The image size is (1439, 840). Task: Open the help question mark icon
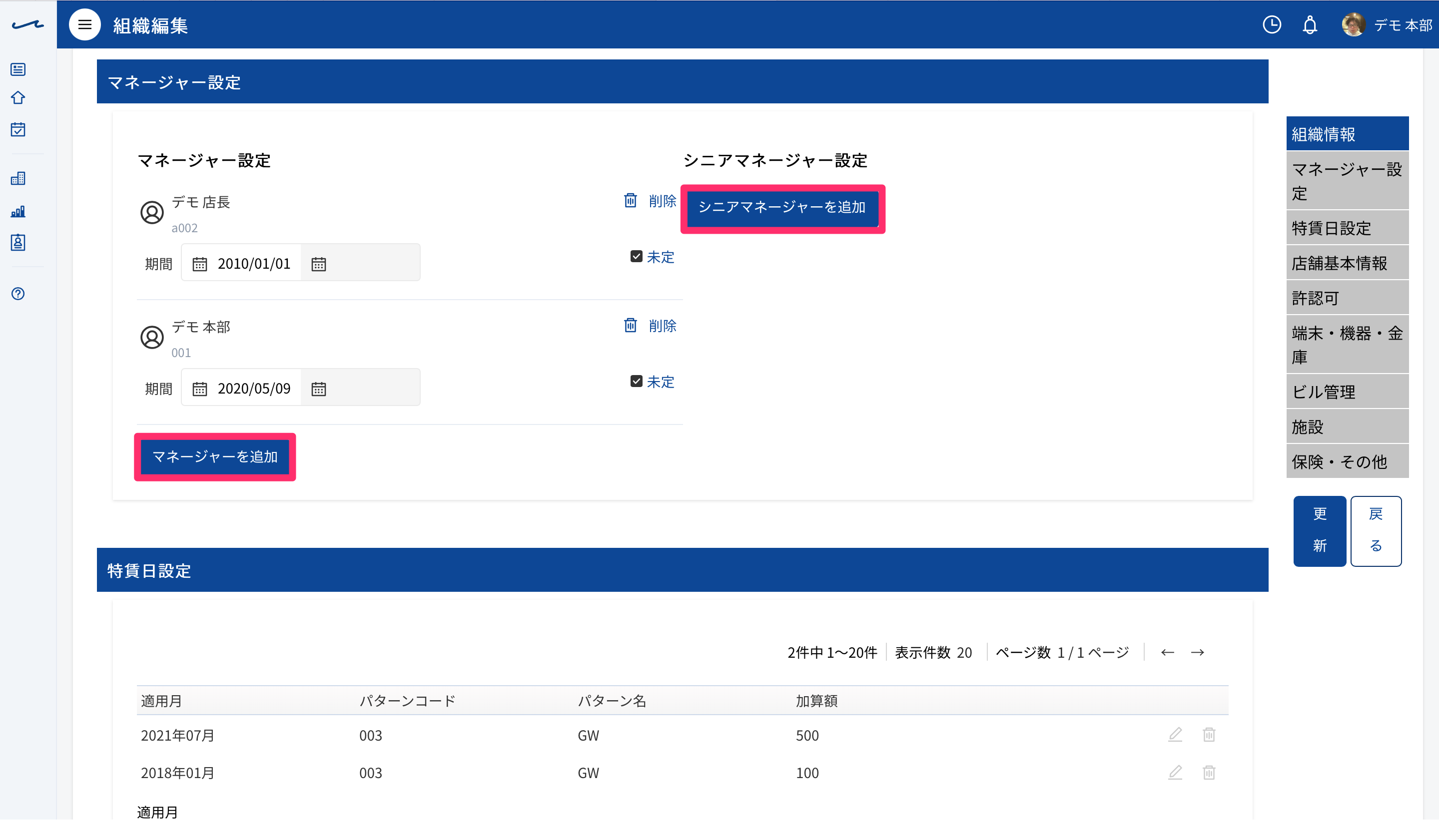point(18,294)
